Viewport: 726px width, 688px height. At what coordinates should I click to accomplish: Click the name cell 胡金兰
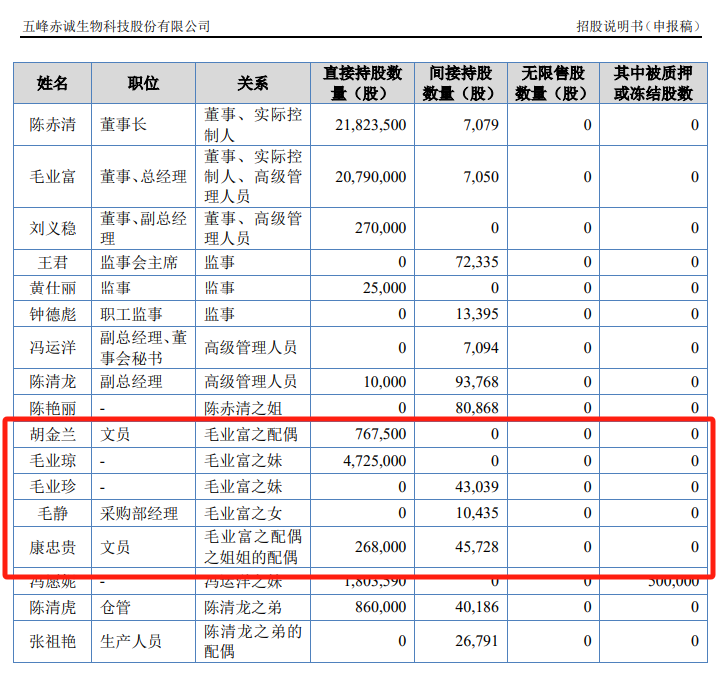coord(52,435)
